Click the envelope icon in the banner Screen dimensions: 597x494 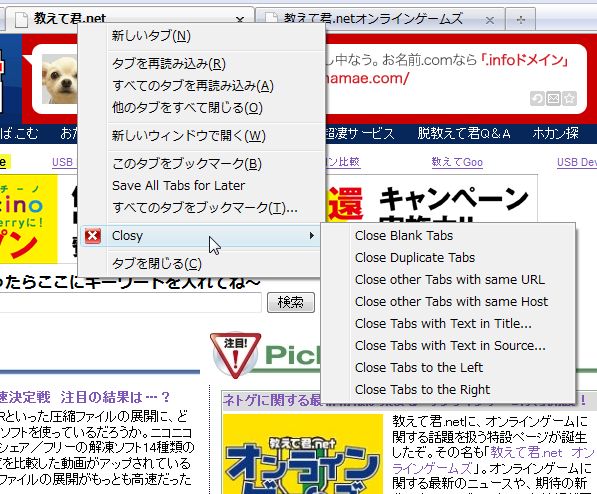[x=553, y=99]
